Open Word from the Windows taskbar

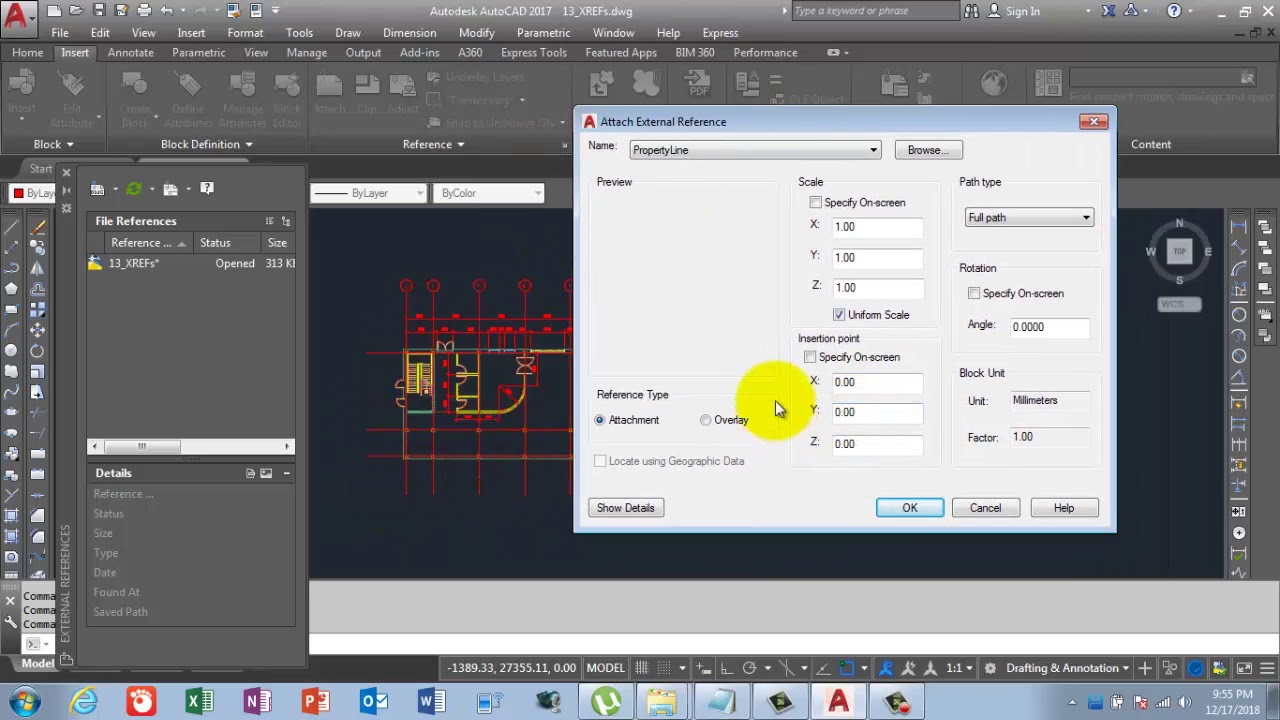tap(431, 702)
